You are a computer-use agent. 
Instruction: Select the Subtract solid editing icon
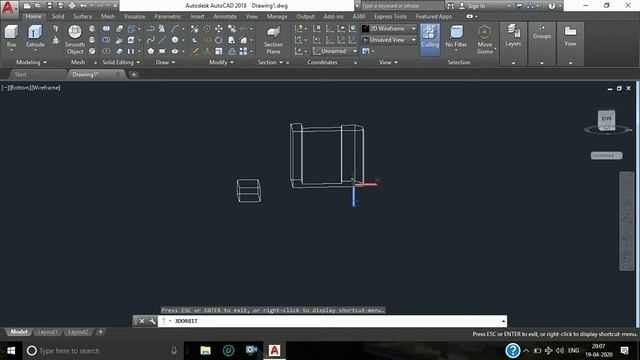coord(106,40)
